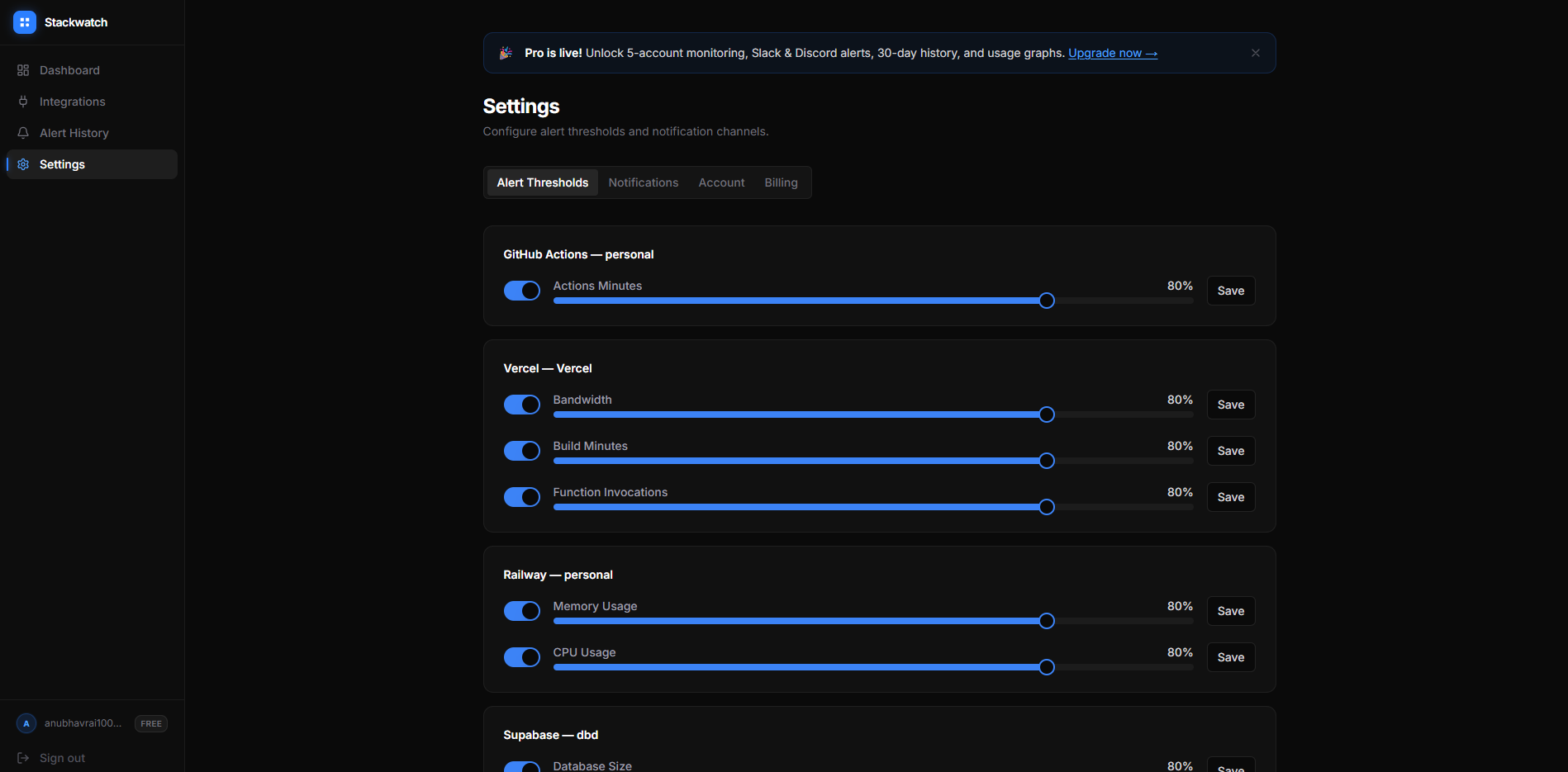Toggle the Bandwidth alert switch
1568x772 pixels.
pyautogui.click(x=521, y=405)
